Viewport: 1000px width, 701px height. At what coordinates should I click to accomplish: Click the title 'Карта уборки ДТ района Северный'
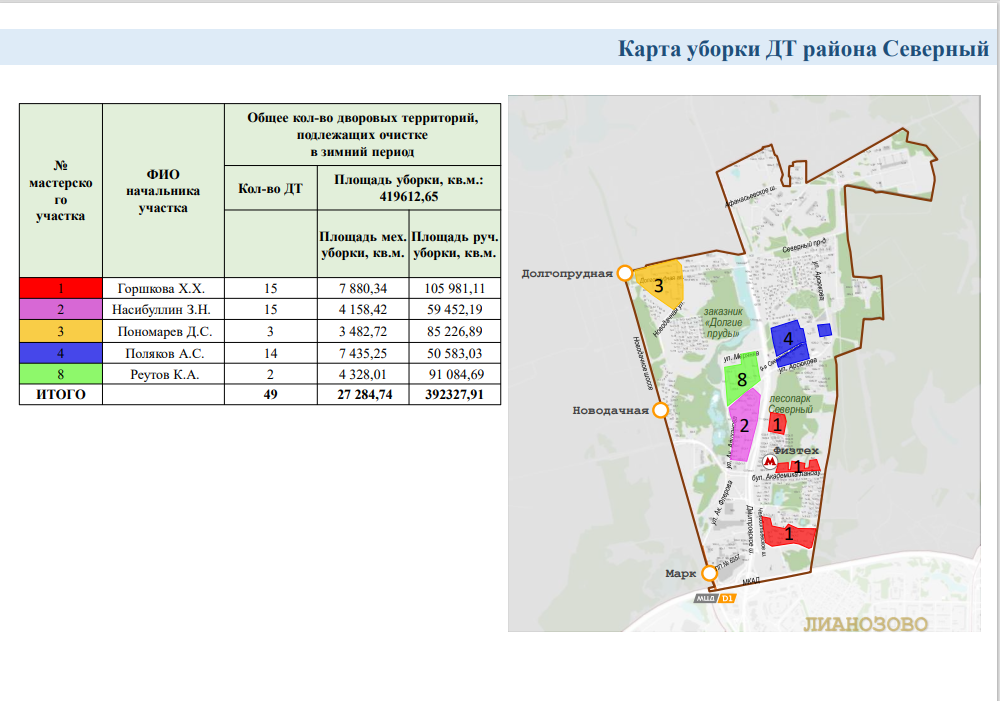coord(803,48)
